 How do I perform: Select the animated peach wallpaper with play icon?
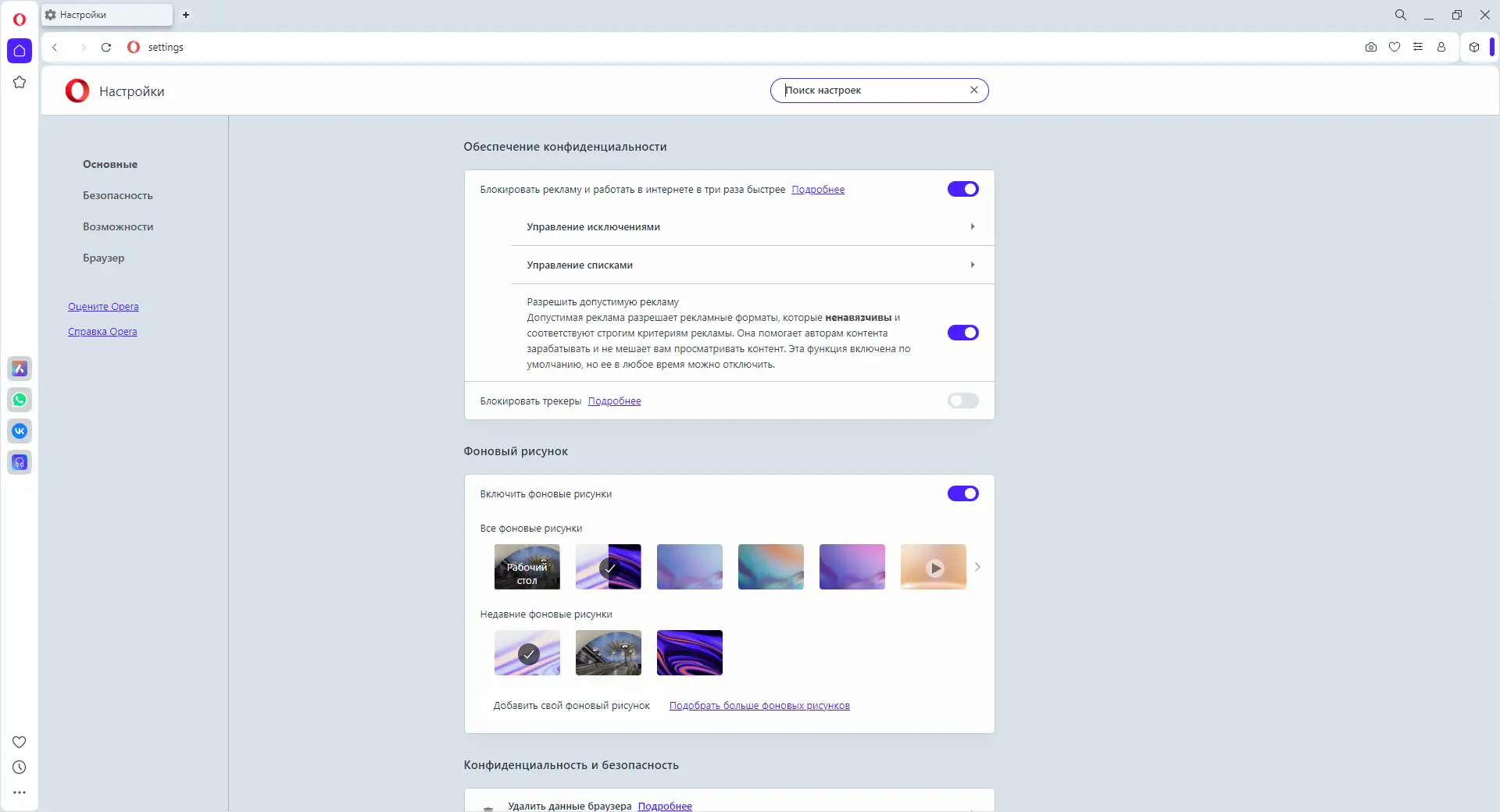[x=934, y=567]
